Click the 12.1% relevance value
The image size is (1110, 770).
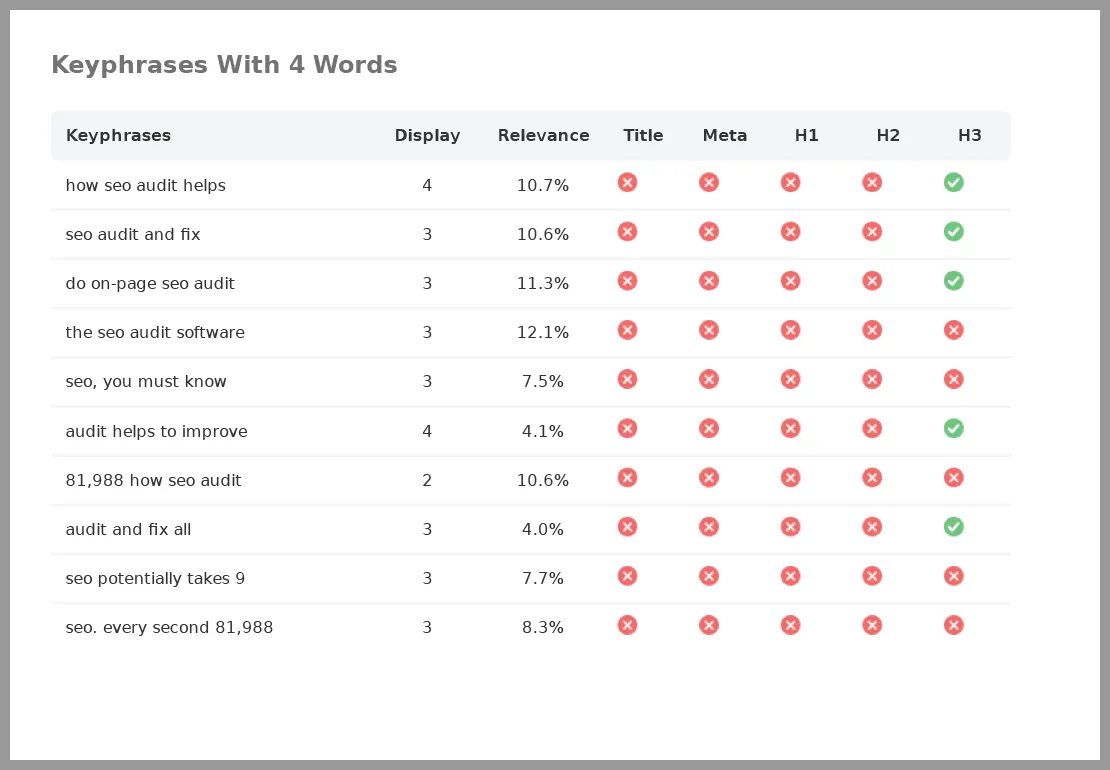coord(543,333)
